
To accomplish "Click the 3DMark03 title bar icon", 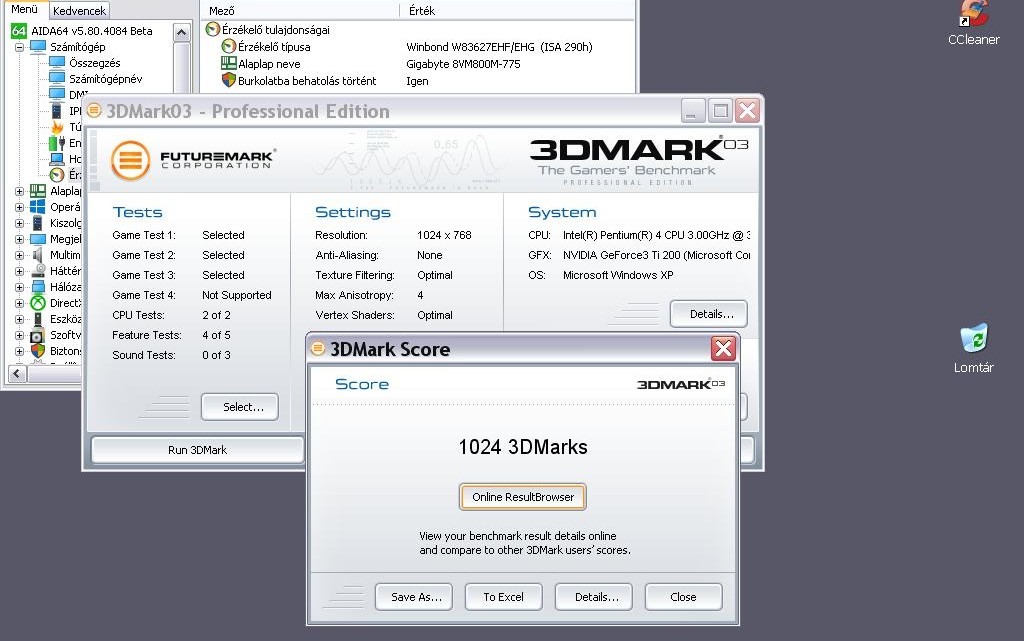I will tap(94, 110).
